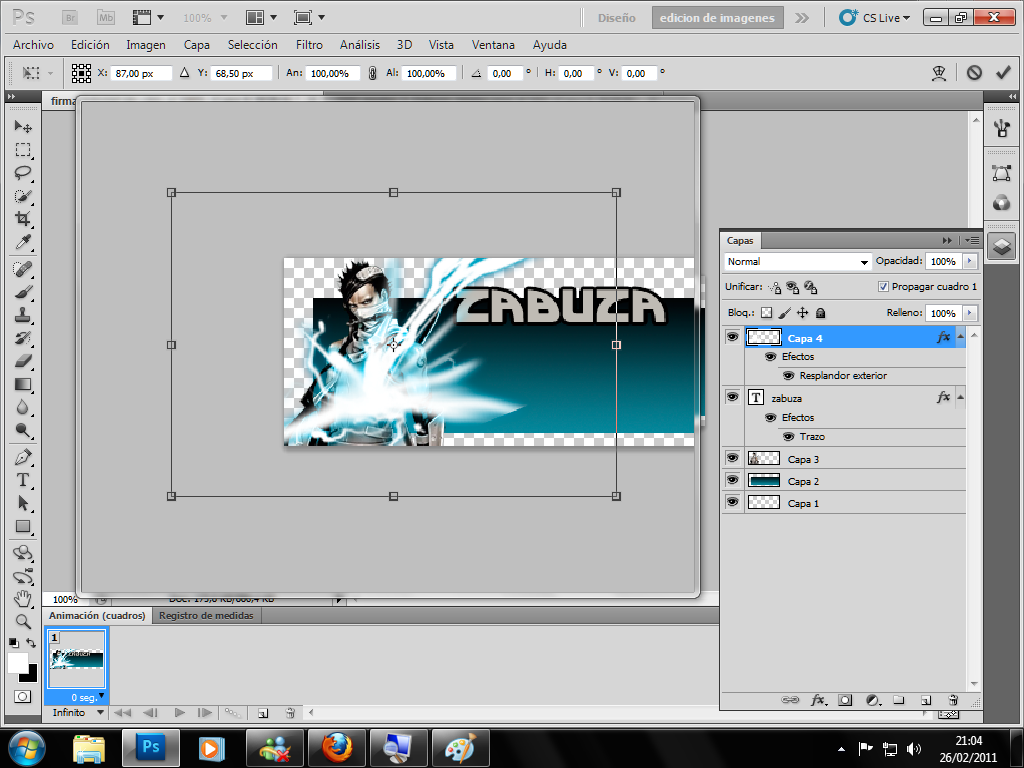Play the frame animation
The image size is (1024, 768).
180,713
